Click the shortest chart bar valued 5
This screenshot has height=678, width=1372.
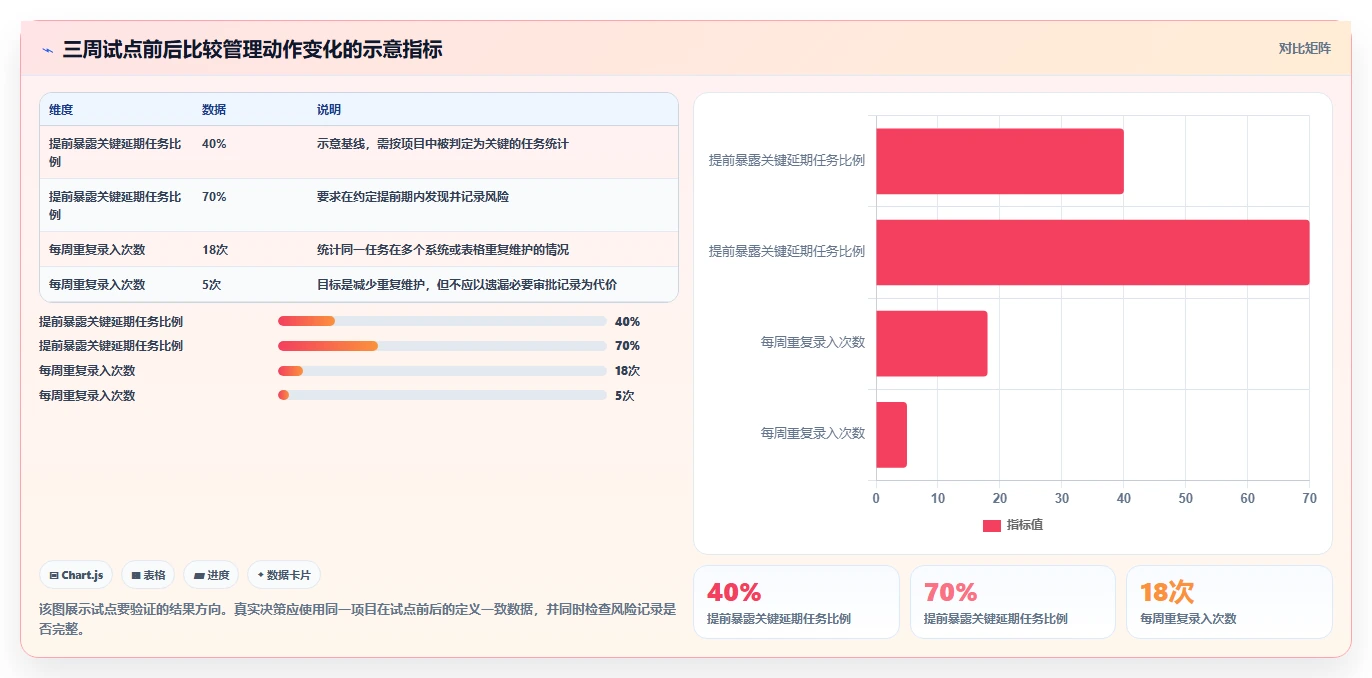point(892,435)
